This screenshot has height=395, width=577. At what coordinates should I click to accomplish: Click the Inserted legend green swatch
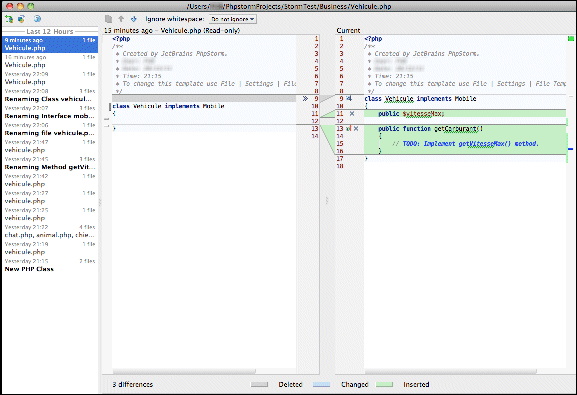(385, 384)
